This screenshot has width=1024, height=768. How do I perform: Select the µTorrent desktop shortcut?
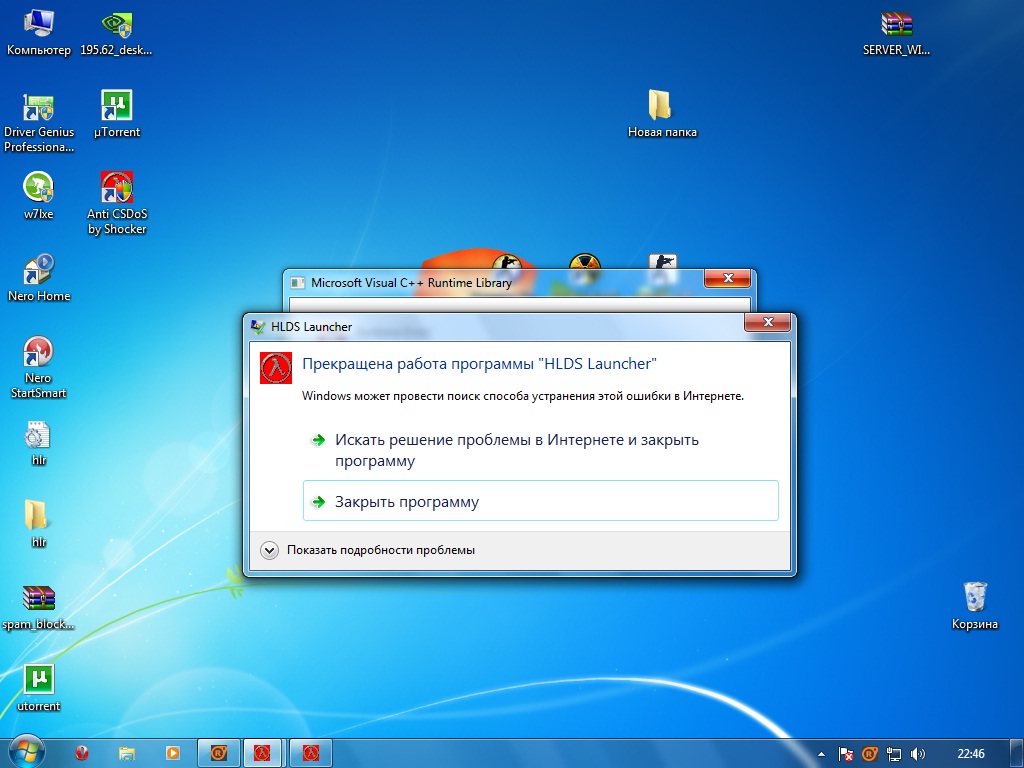coord(117,114)
